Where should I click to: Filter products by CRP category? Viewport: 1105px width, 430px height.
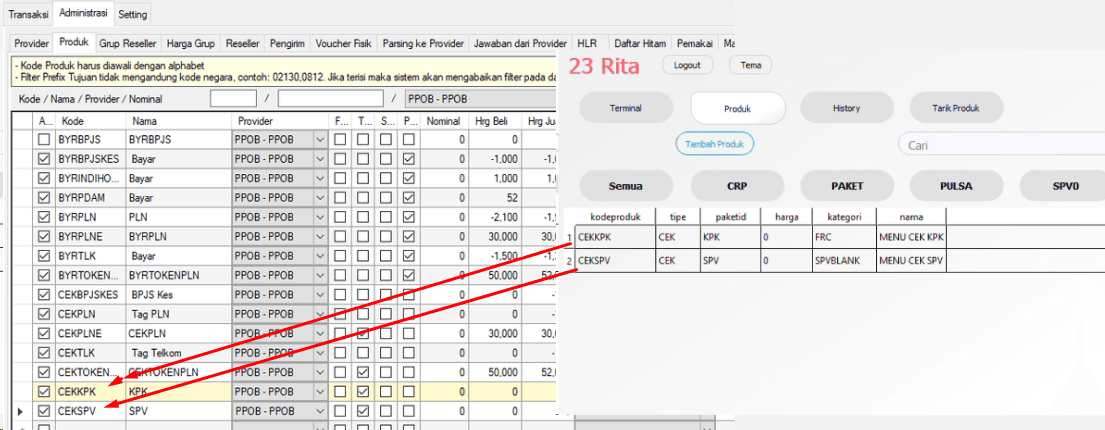(x=737, y=187)
